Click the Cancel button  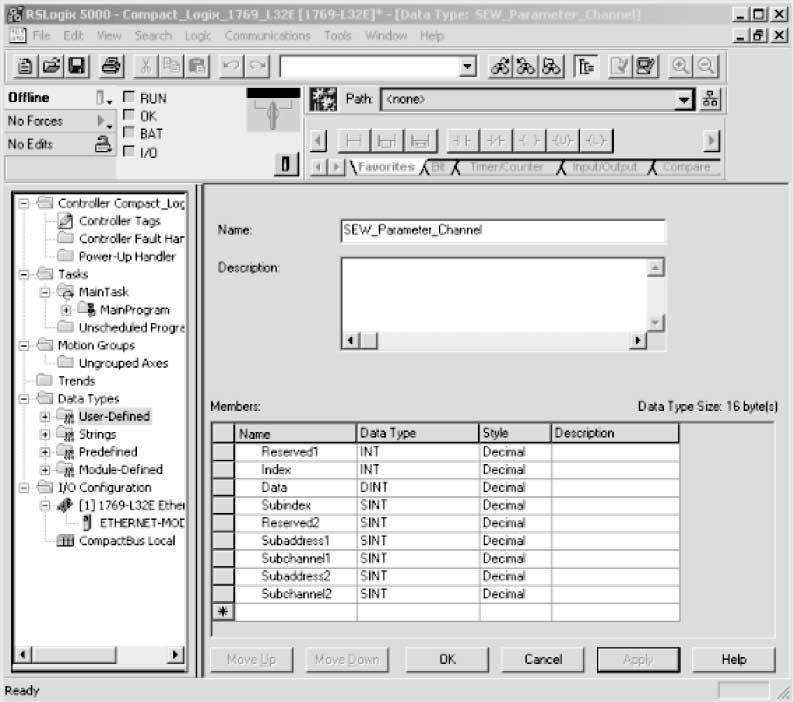(x=543, y=660)
